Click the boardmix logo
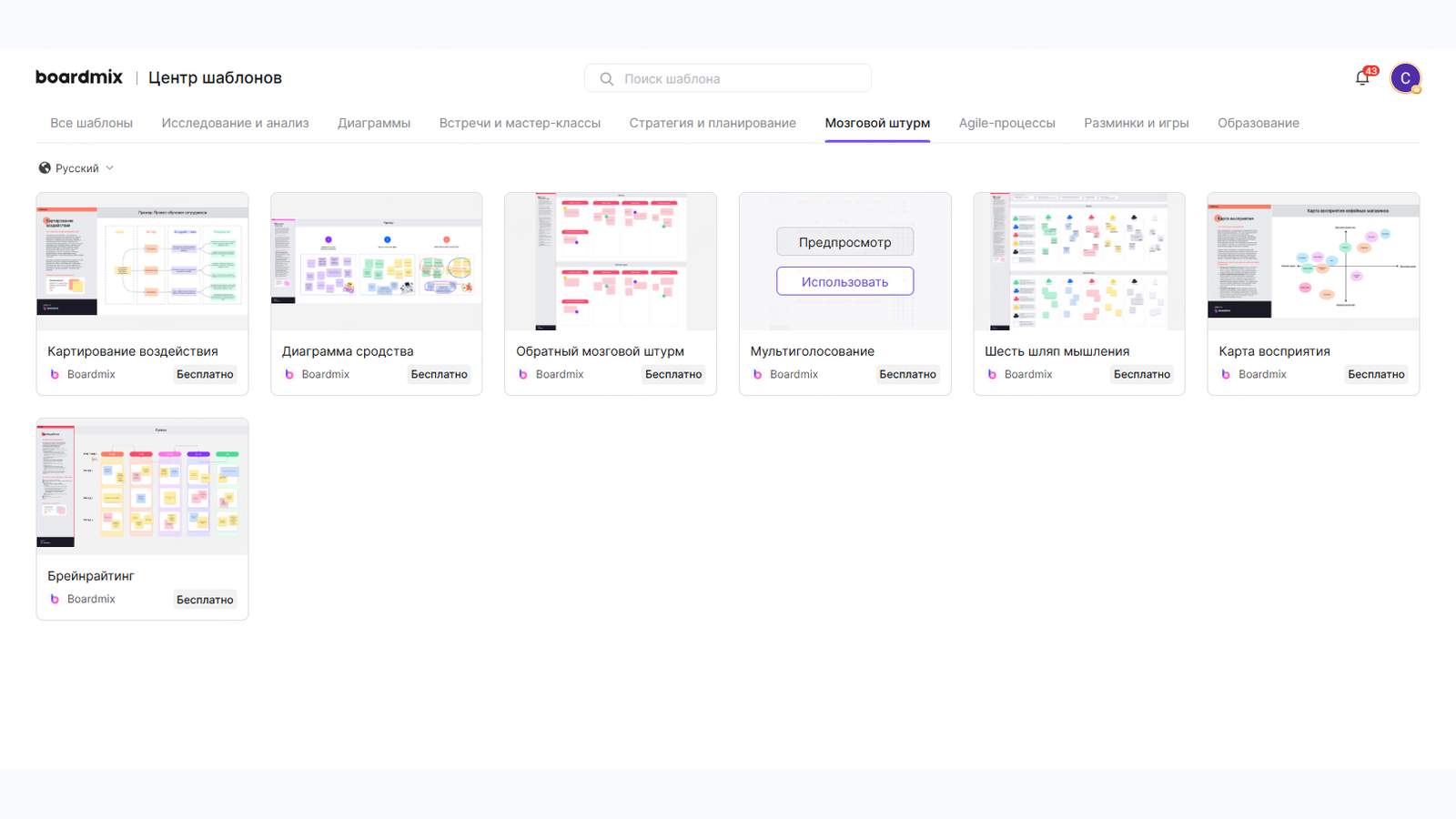Image resolution: width=1456 pixels, height=819 pixels. click(79, 77)
